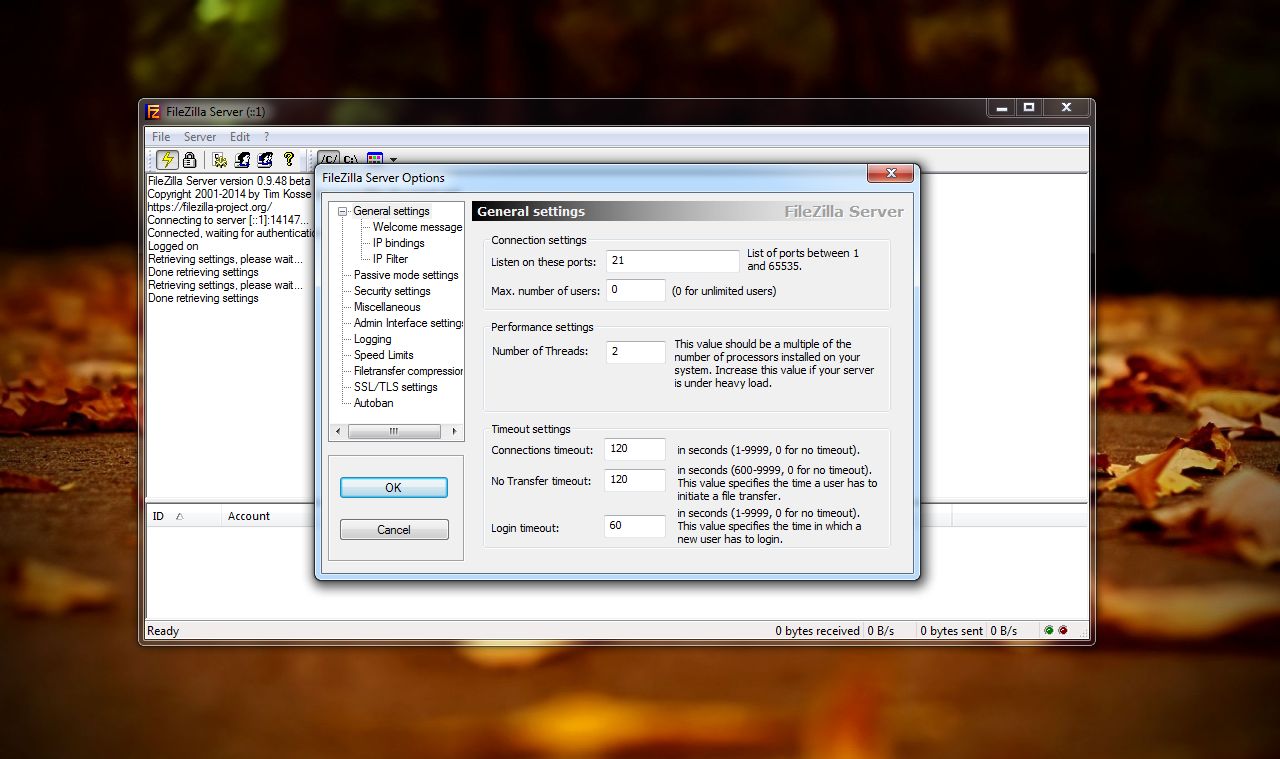Click '0 bytes received' in status bar

[817, 631]
